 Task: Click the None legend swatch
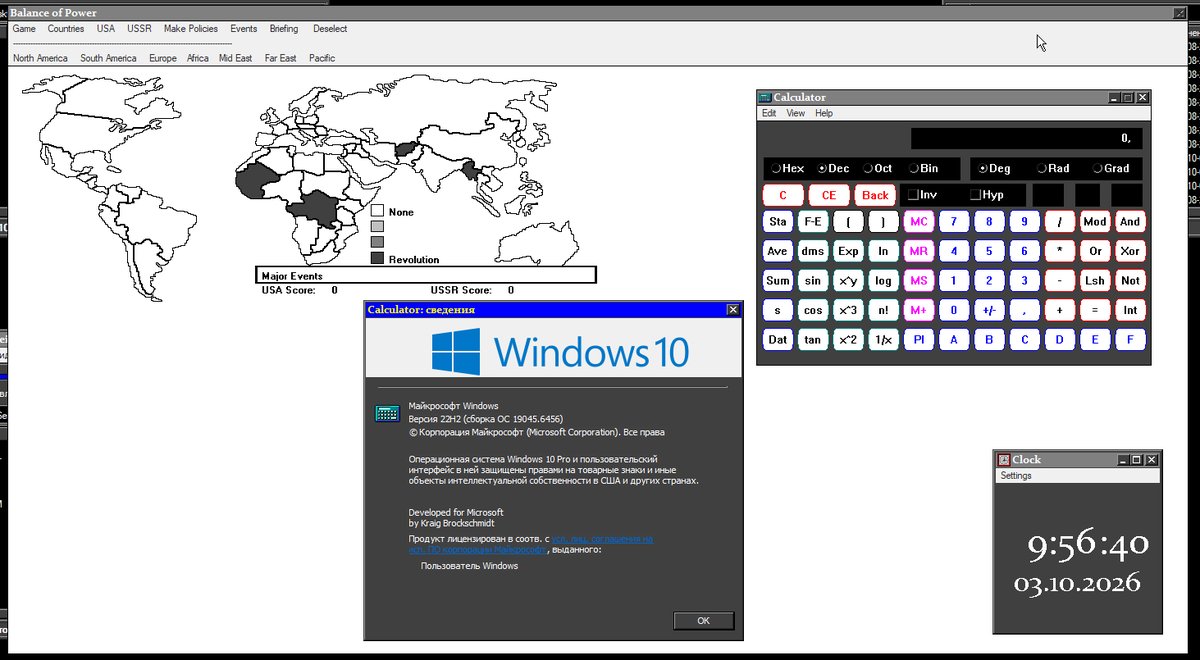377,211
